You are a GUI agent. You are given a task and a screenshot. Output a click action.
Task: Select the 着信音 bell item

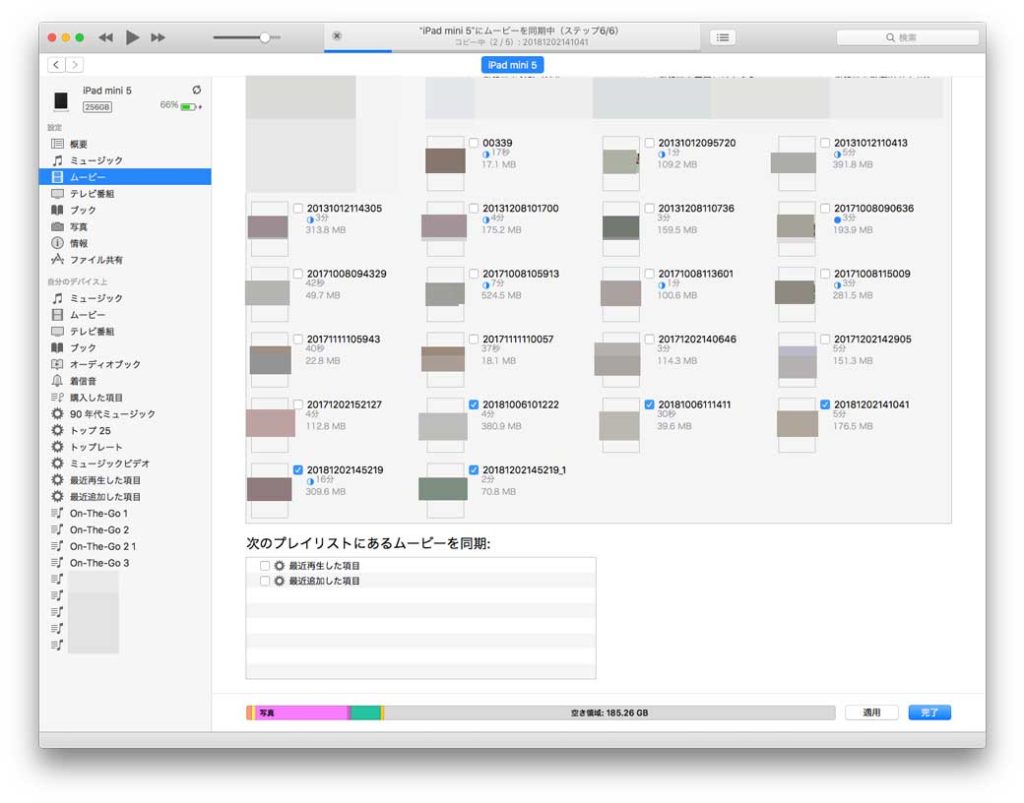click(83, 381)
